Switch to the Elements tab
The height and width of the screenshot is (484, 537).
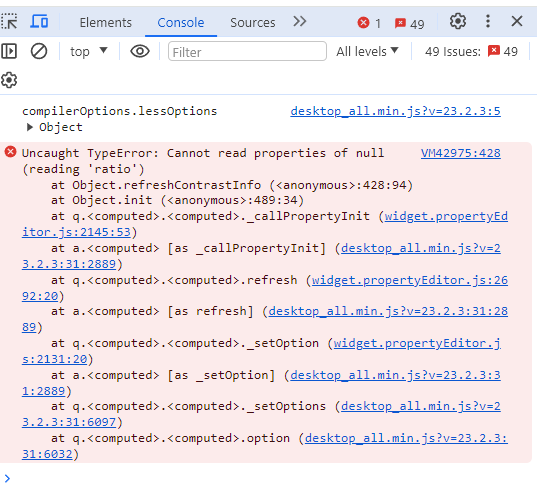click(x=105, y=23)
